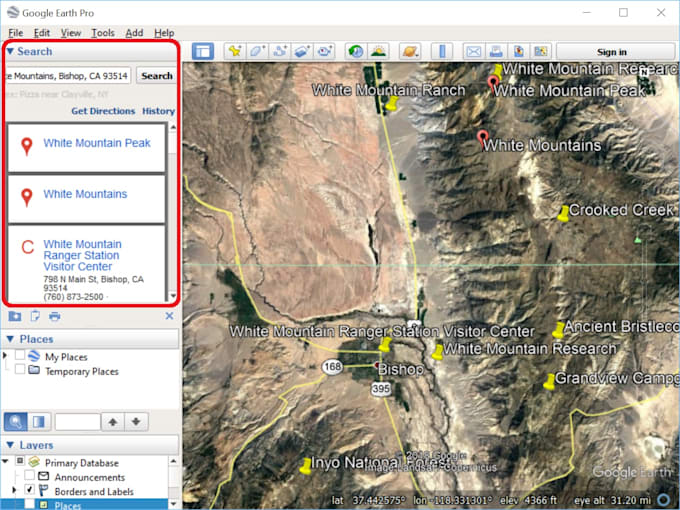Click the Places search magnifier button
The height and width of the screenshot is (510, 680).
(x=16, y=422)
